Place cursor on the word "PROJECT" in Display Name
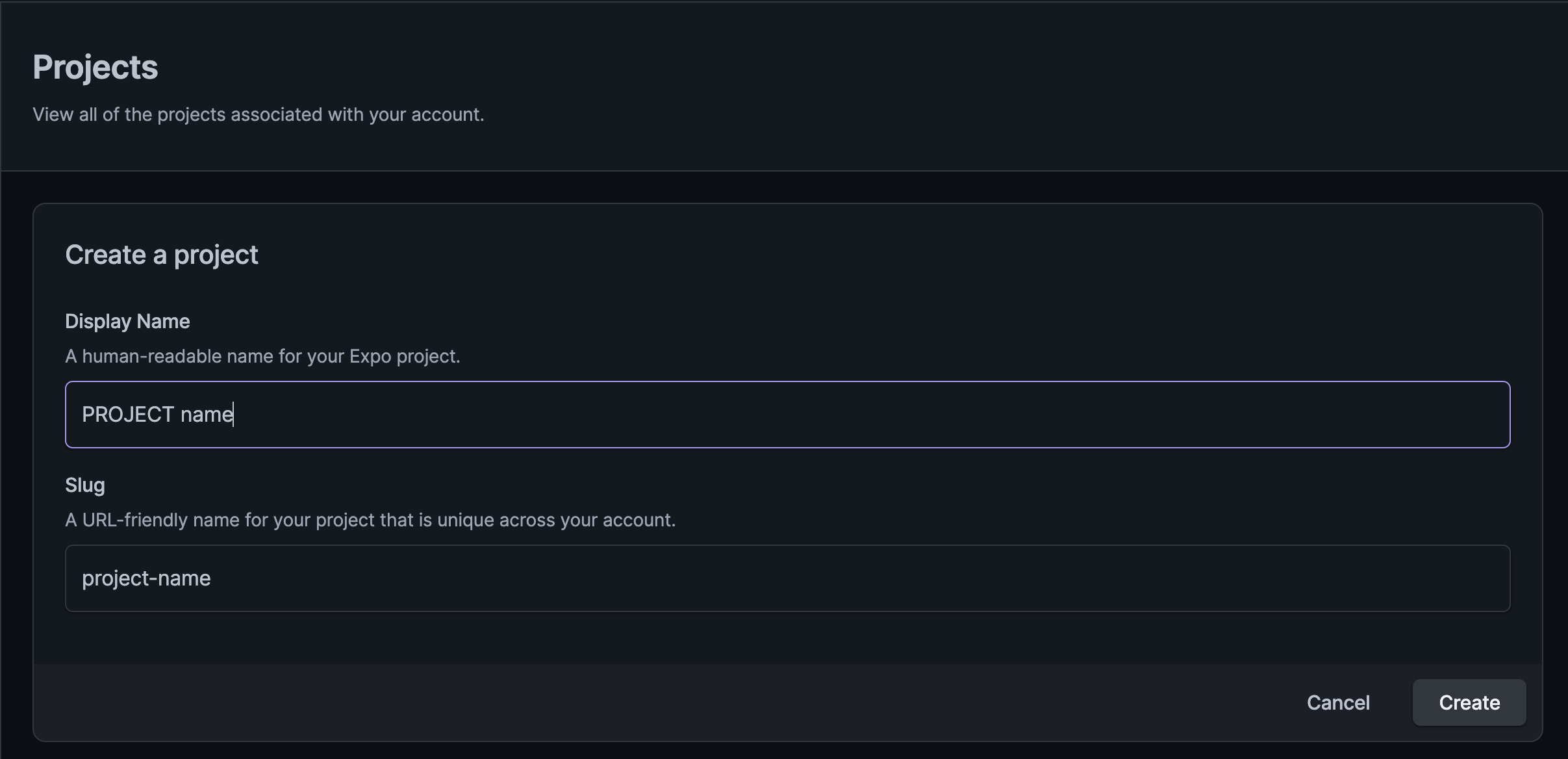The width and height of the screenshot is (1568, 759). 128,415
